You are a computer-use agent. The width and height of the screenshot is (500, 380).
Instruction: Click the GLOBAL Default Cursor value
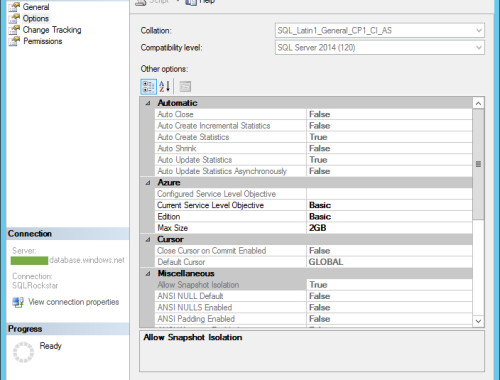coord(326,262)
